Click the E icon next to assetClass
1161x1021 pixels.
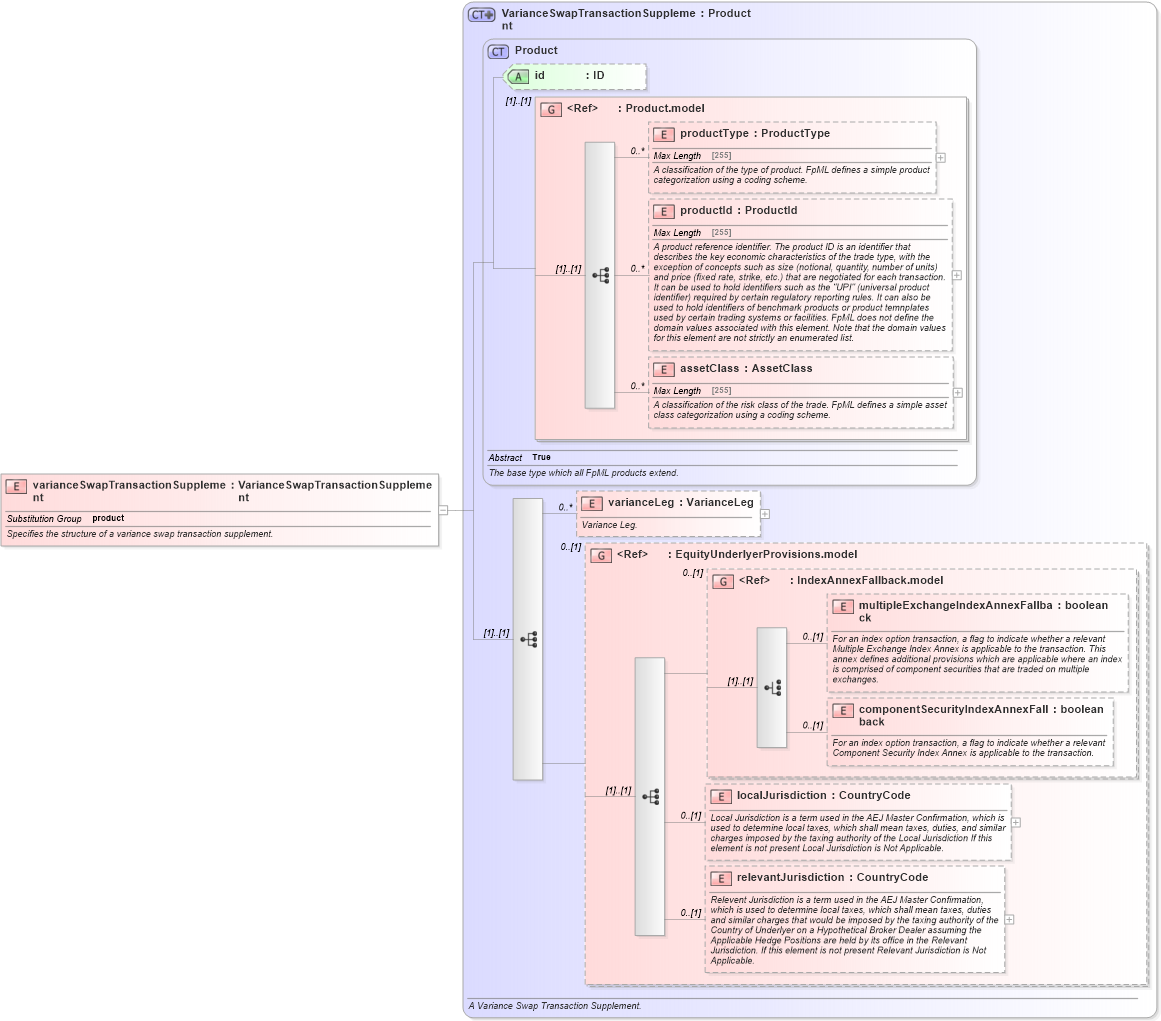point(663,369)
